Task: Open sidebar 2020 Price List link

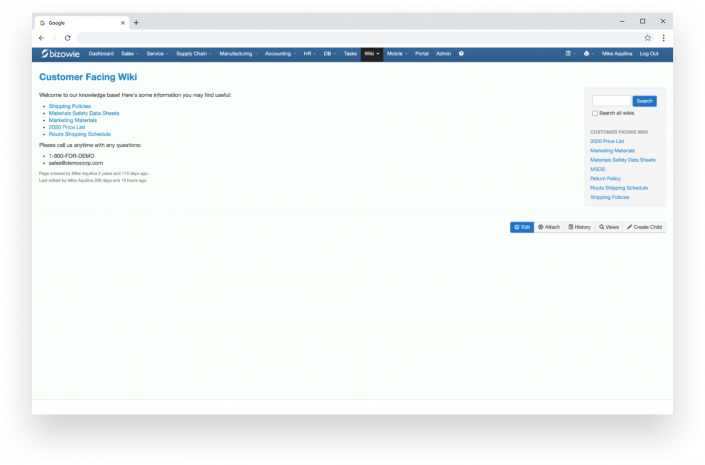Action: tap(607, 141)
